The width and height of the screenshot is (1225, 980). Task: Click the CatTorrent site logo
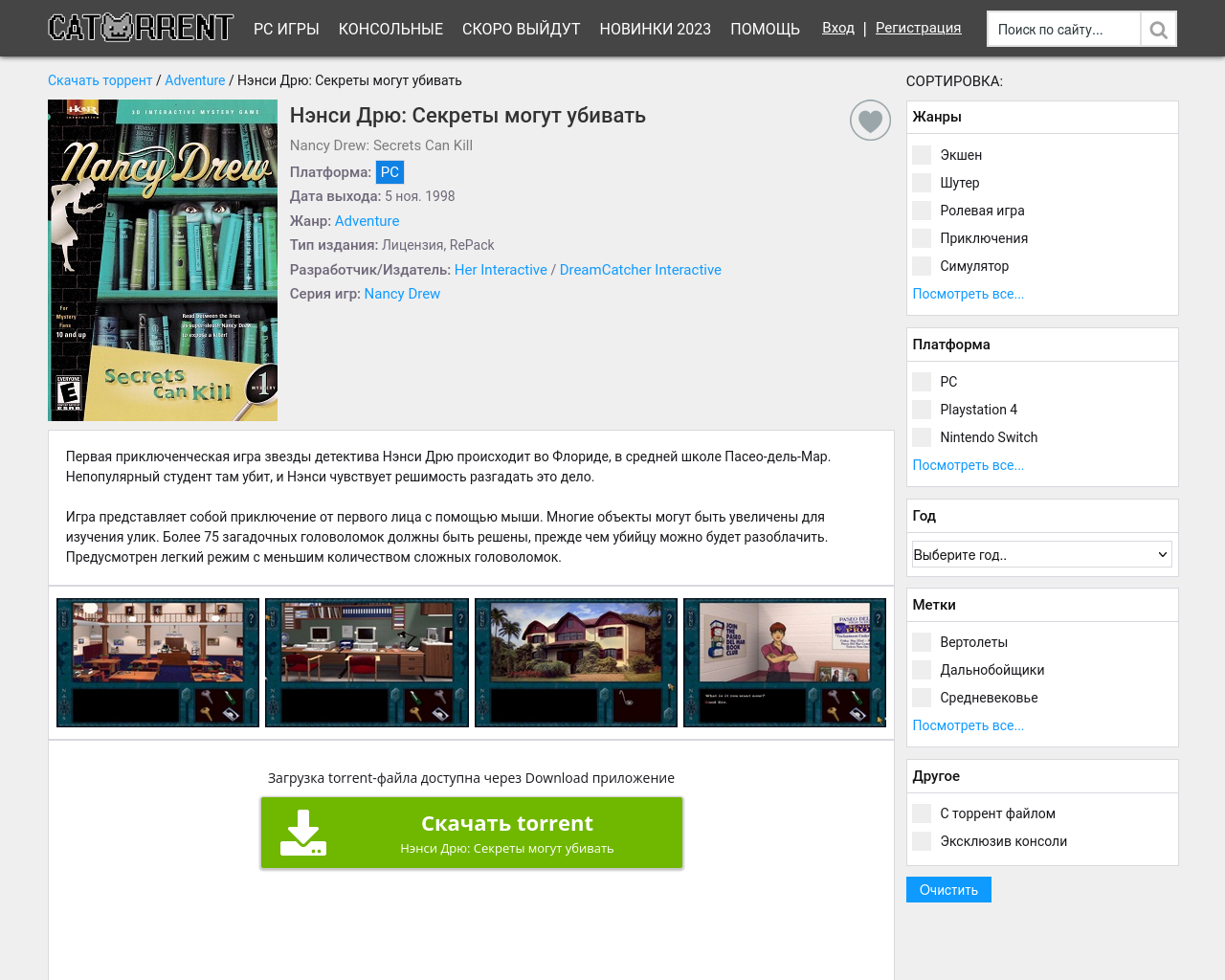coord(141,28)
